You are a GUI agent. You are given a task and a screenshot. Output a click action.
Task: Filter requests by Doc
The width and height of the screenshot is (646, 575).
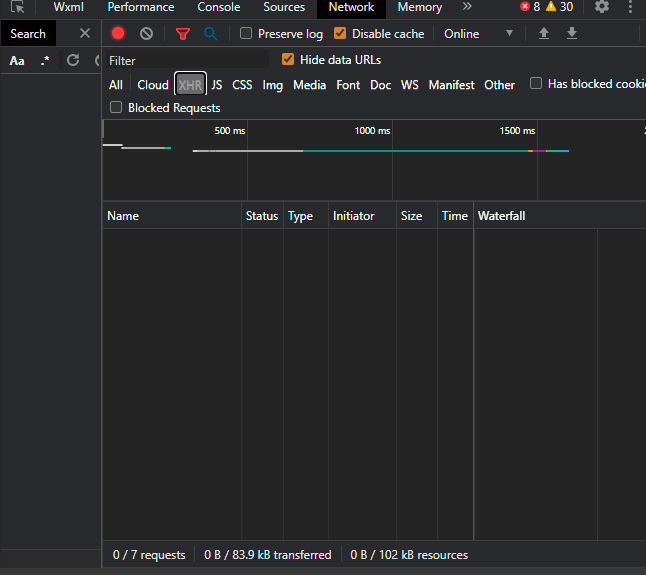coord(381,85)
